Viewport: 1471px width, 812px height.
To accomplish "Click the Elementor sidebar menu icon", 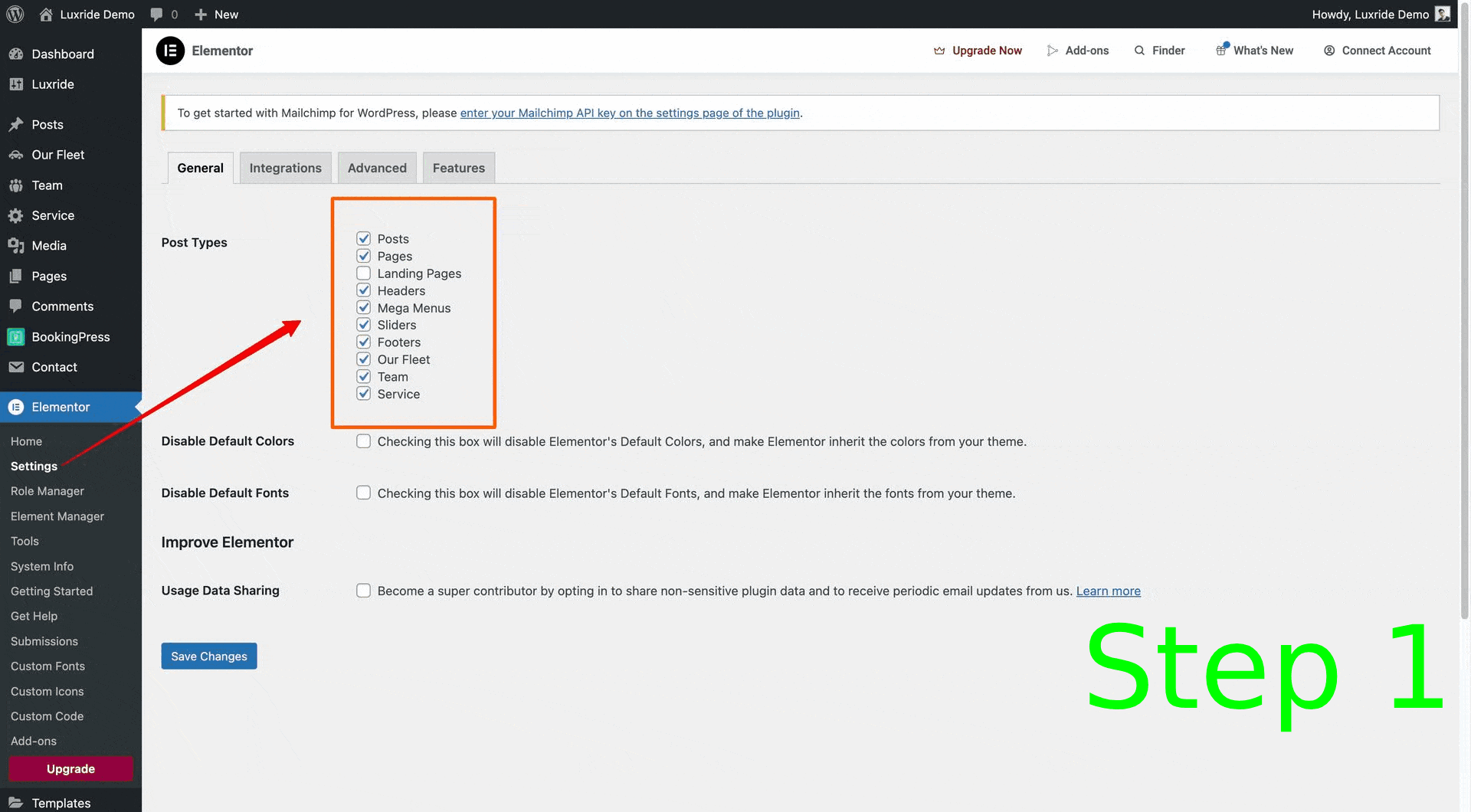I will pyautogui.click(x=16, y=407).
